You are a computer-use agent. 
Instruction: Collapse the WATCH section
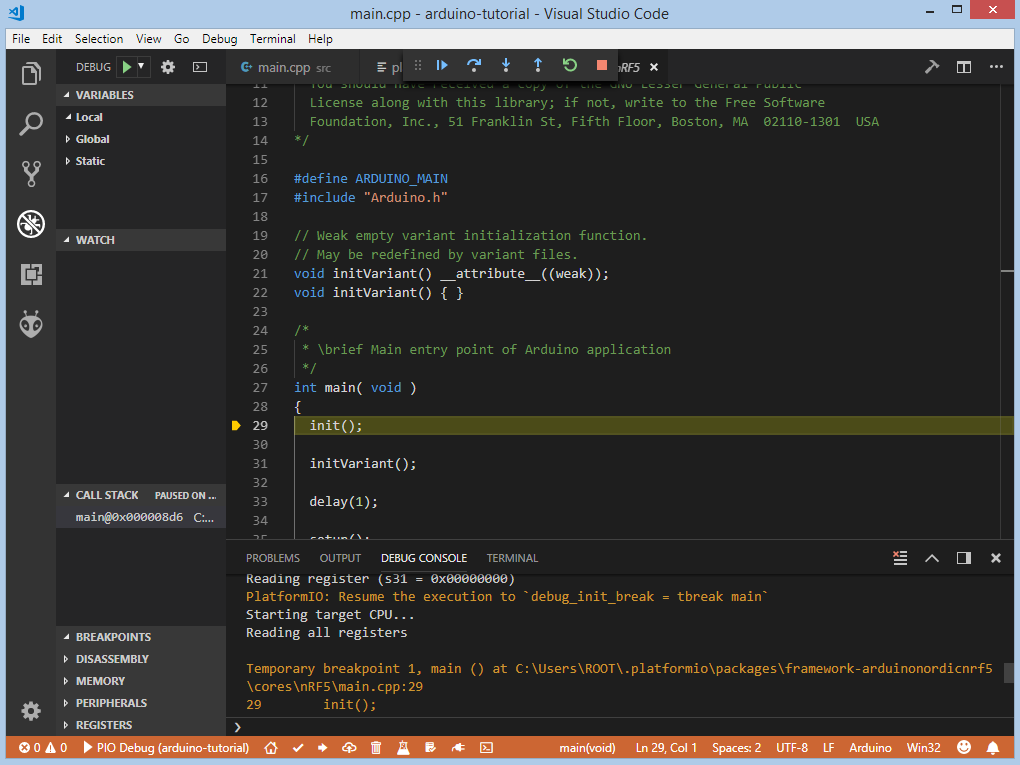click(141, 240)
